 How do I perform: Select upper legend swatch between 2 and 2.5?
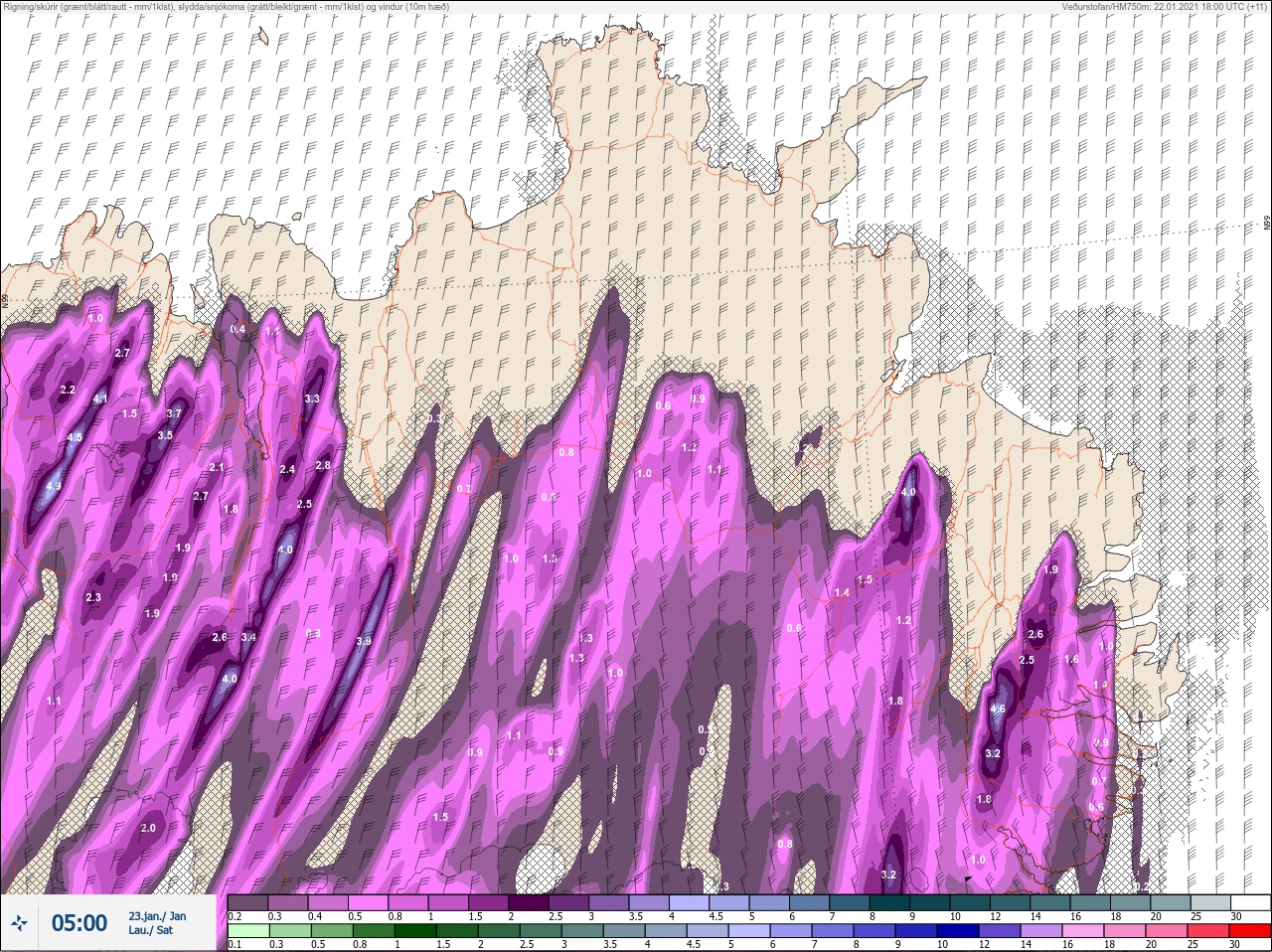(531, 902)
